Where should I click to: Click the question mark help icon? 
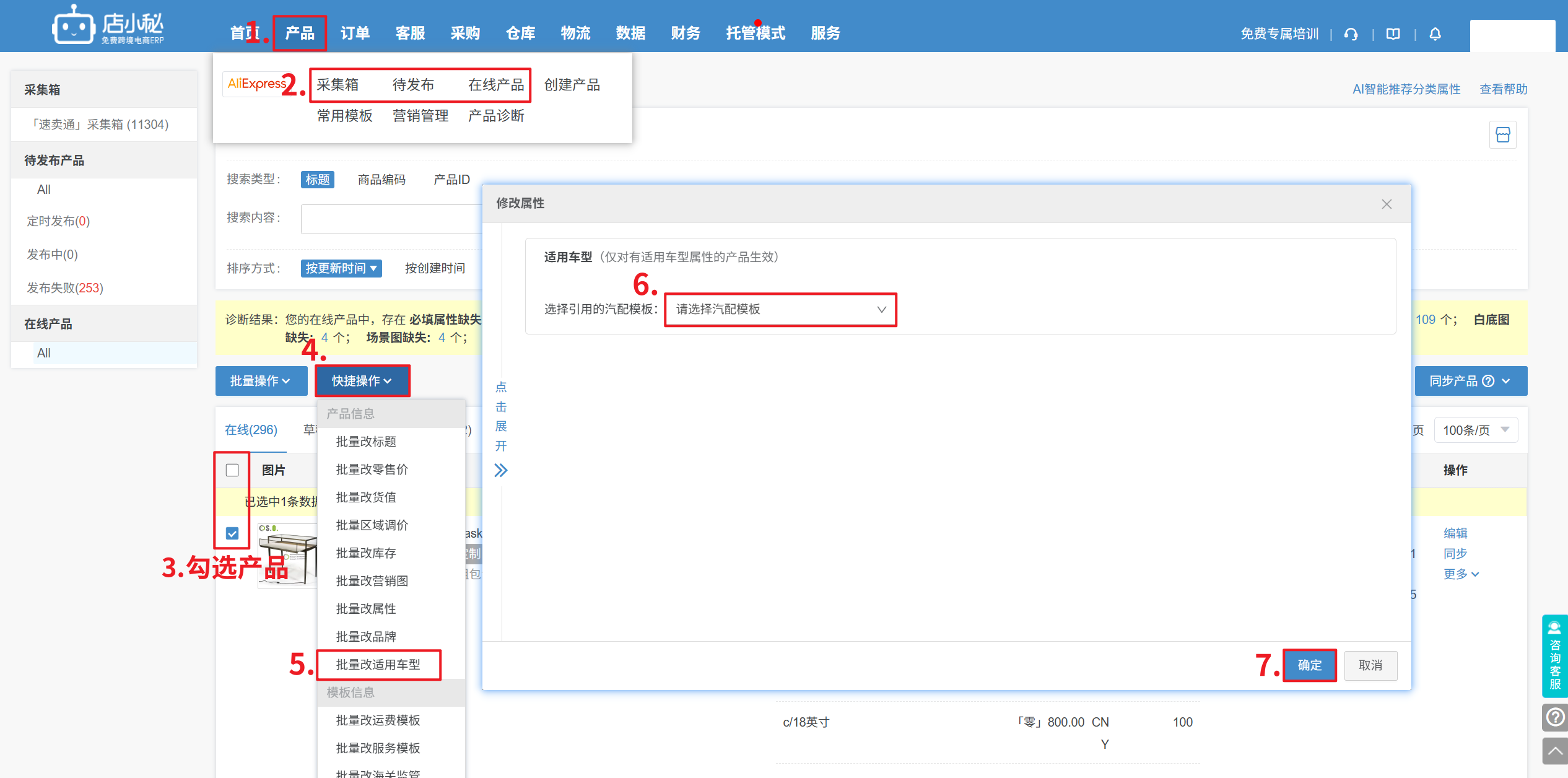pos(1554,717)
